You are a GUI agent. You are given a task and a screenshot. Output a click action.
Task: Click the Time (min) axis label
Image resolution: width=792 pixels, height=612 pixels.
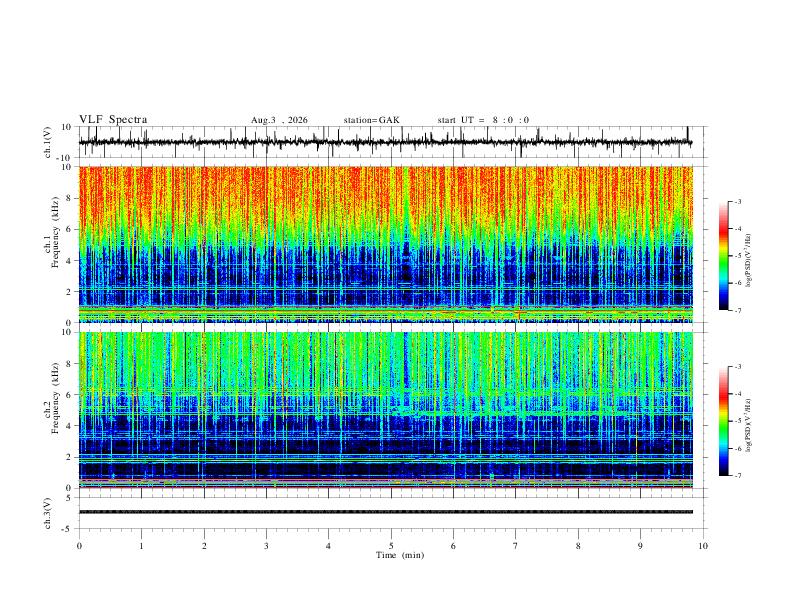pyautogui.click(x=400, y=555)
